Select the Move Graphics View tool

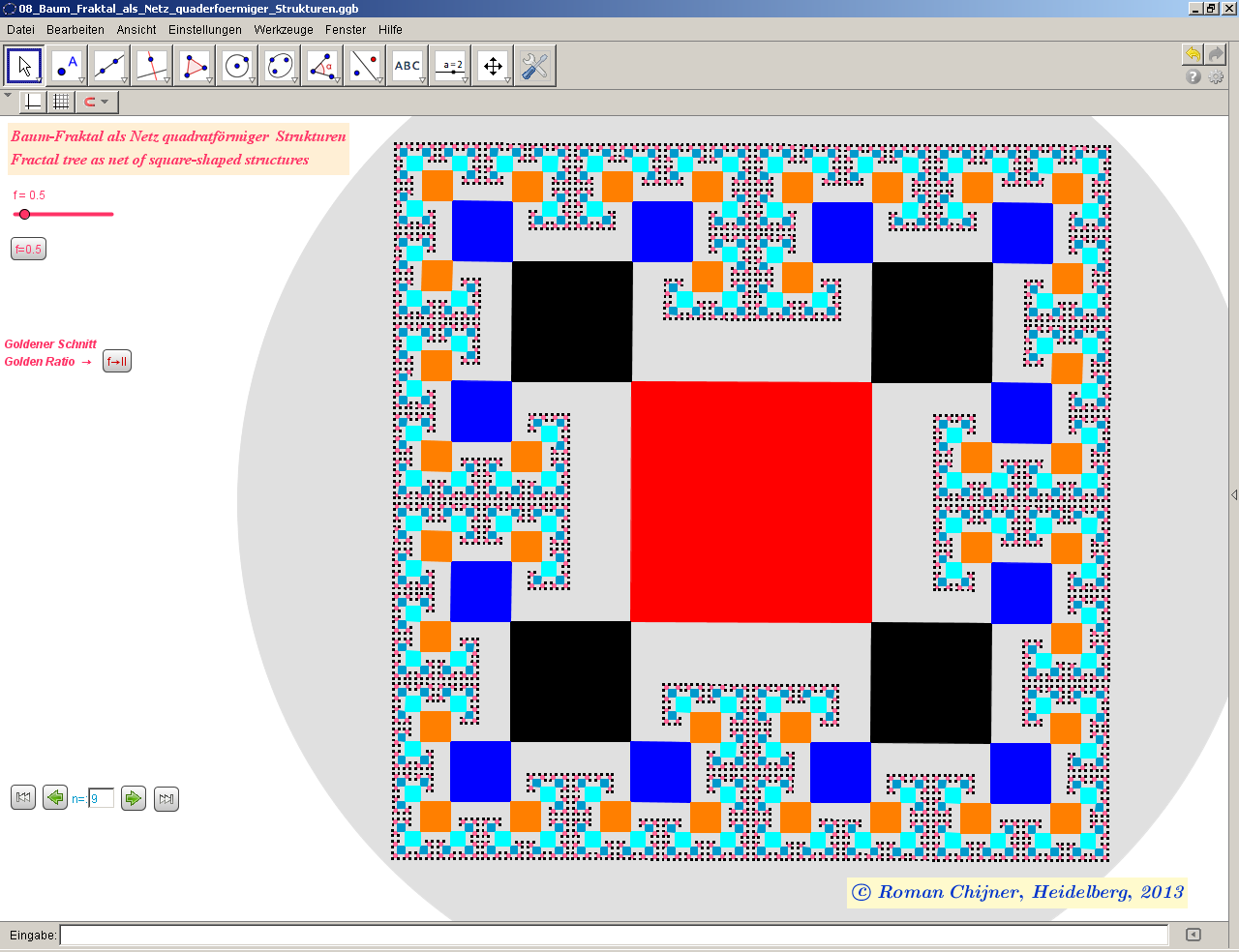coord(493,66)
